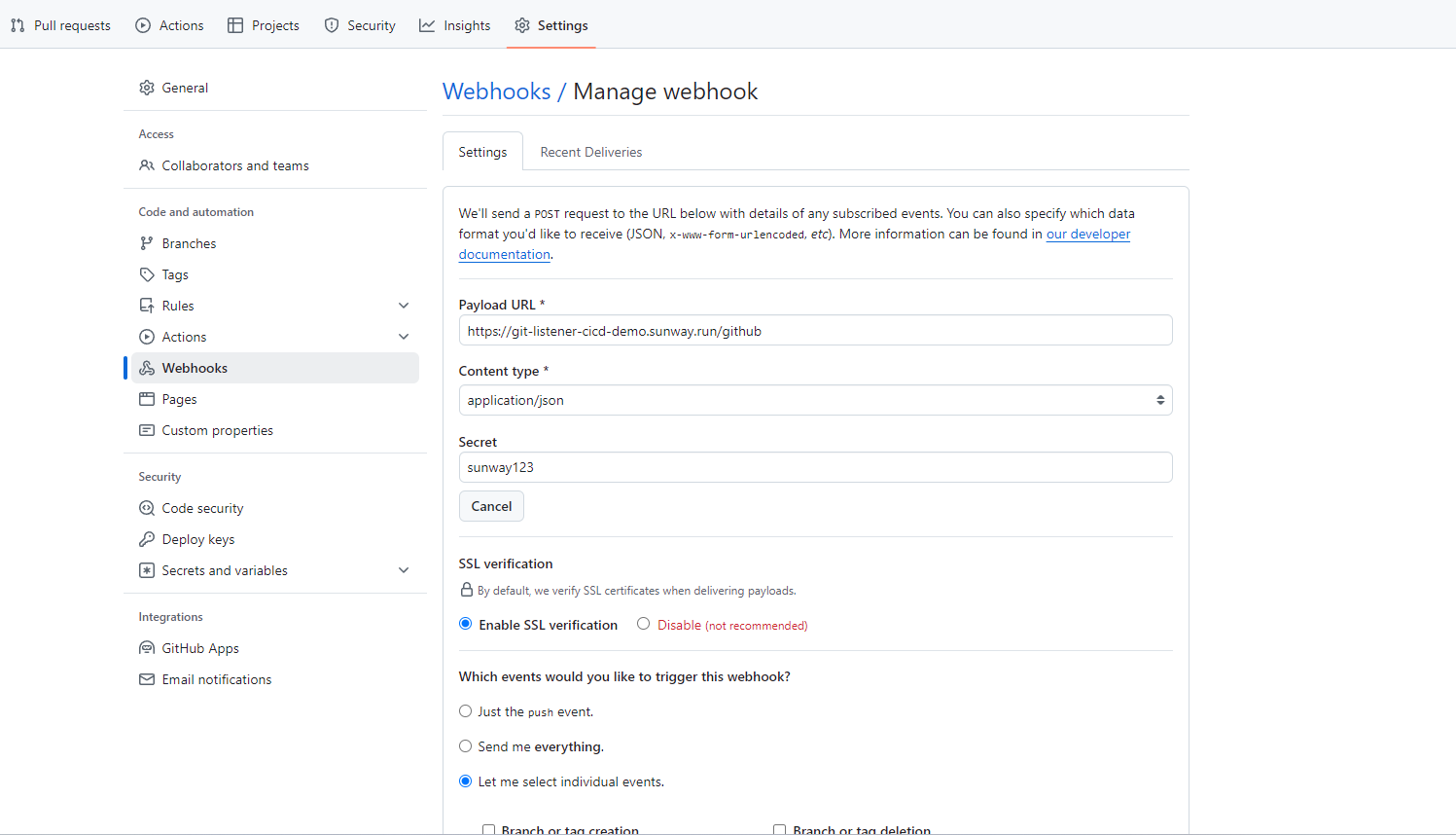The width and height of the screenshot is (1456, 835).
Task: Click the Tags icon in sidebar
Action: [147, 274]
